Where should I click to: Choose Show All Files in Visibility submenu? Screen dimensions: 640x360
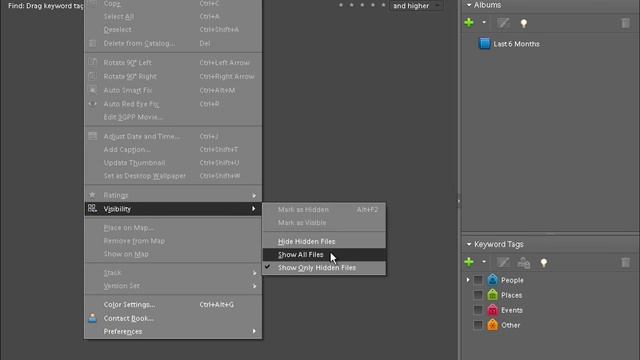click(324, 255)
